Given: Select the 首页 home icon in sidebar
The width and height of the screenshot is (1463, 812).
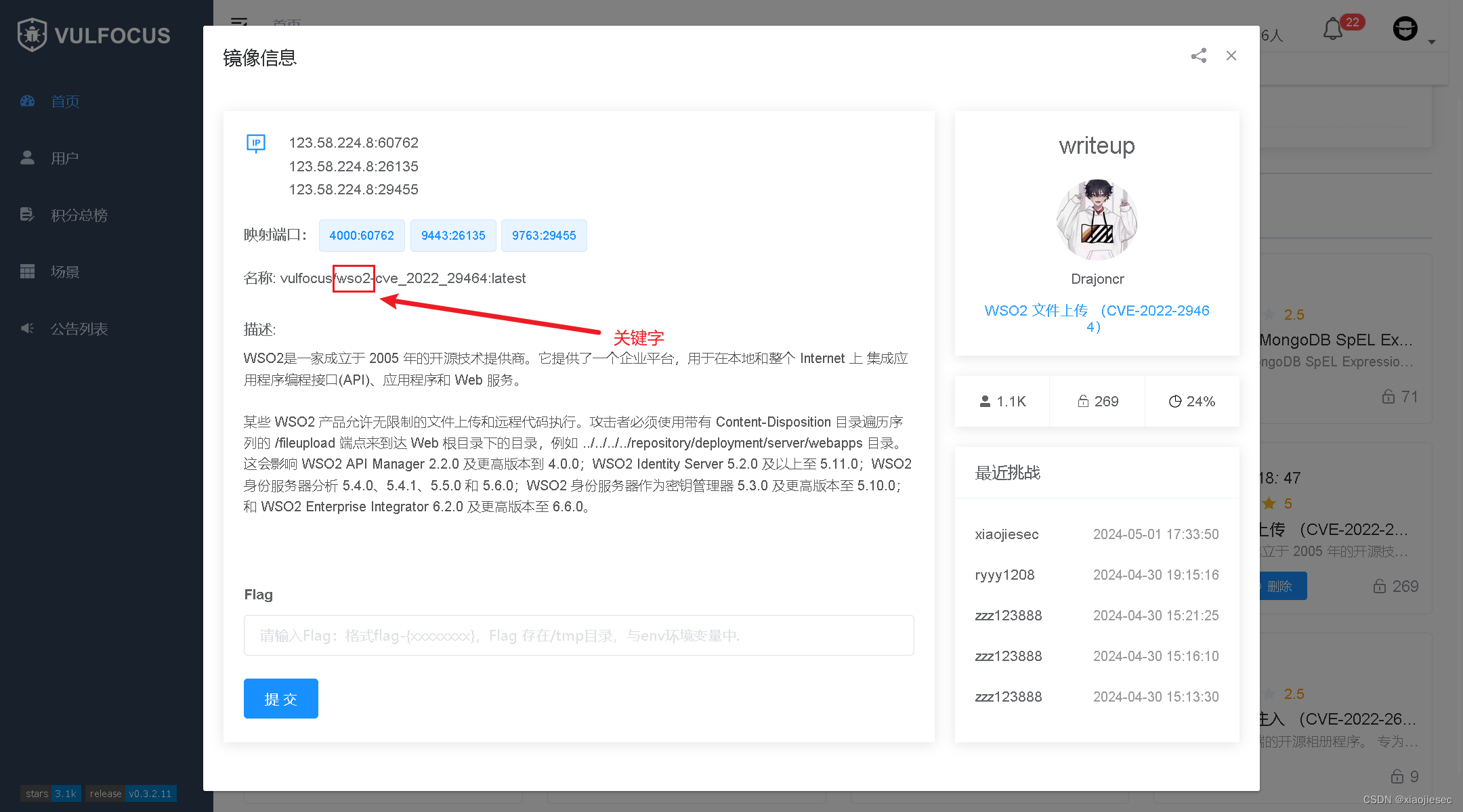Looking at the screenshot, I should point(27,101).
